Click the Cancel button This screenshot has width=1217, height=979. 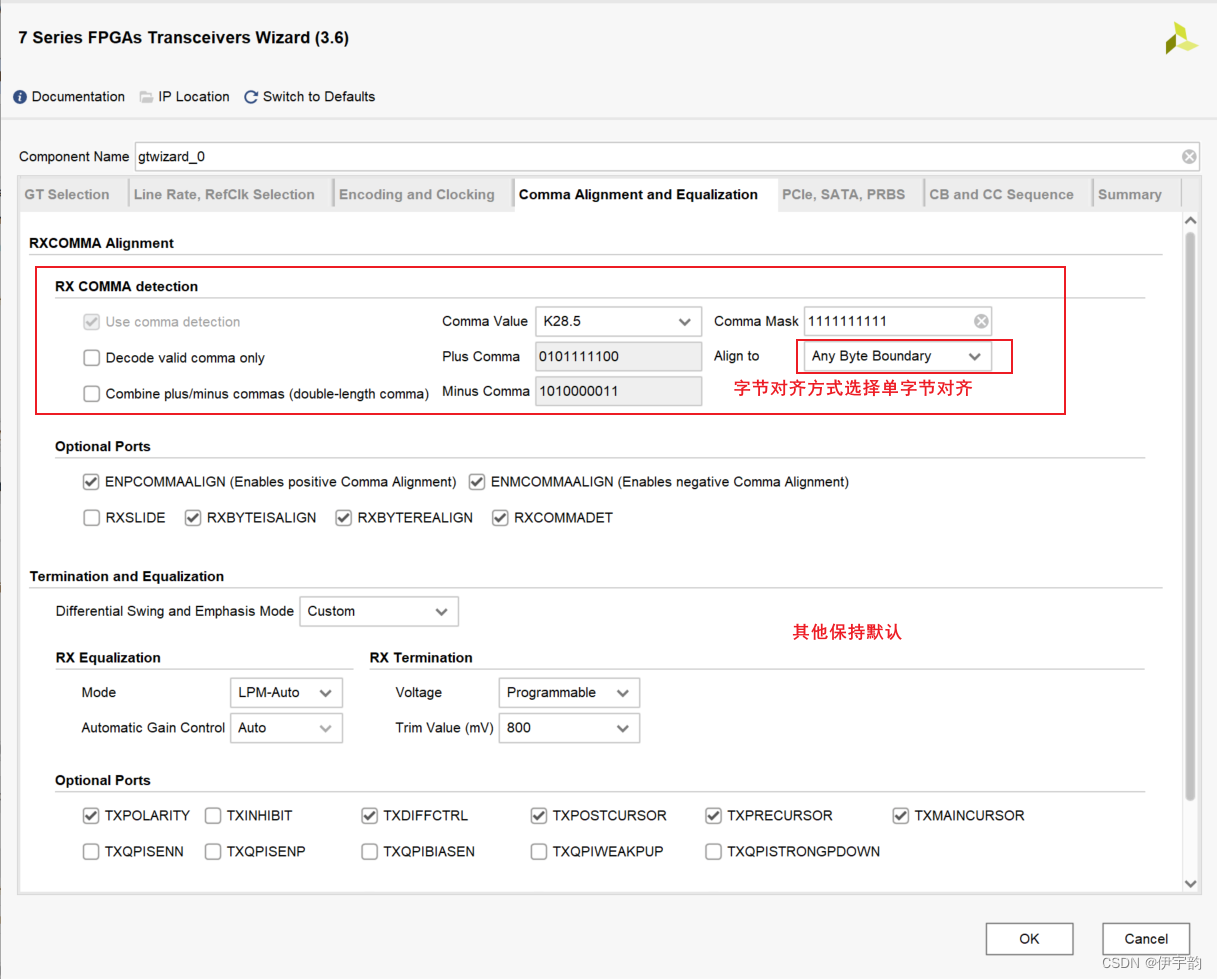click(x=1146, y=939)
